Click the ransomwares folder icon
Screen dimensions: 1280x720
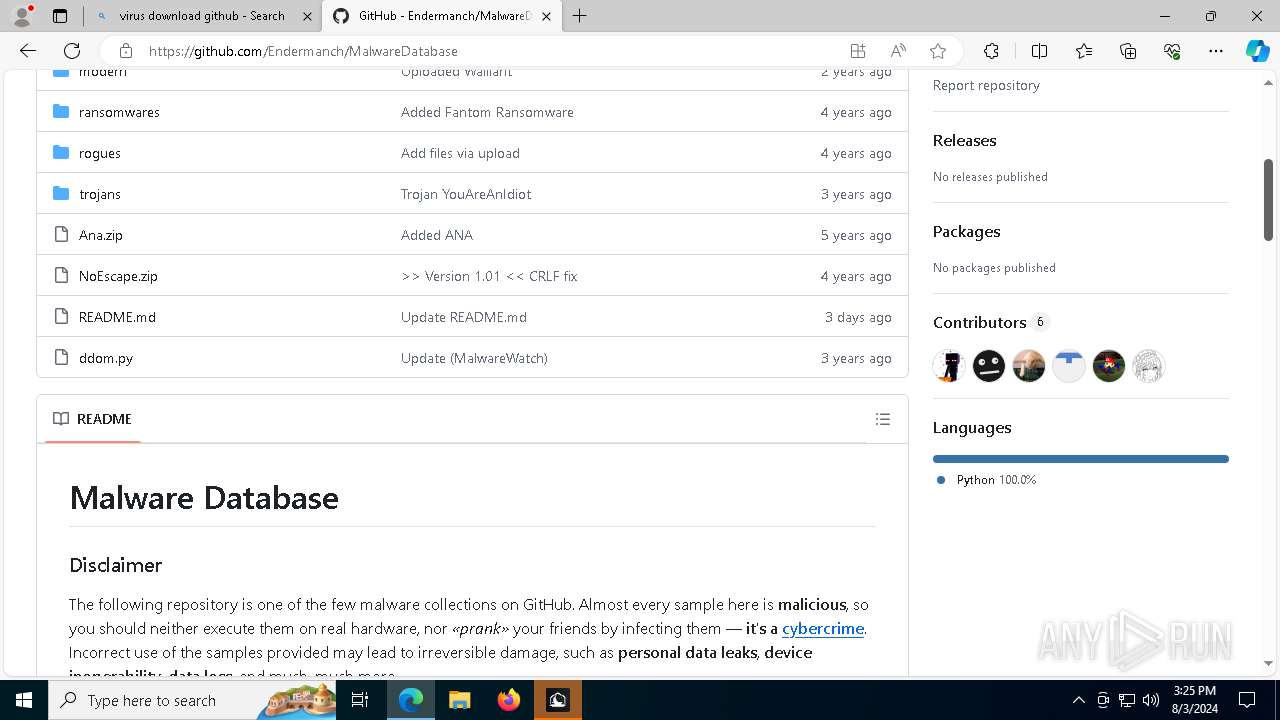coord(61,111)
